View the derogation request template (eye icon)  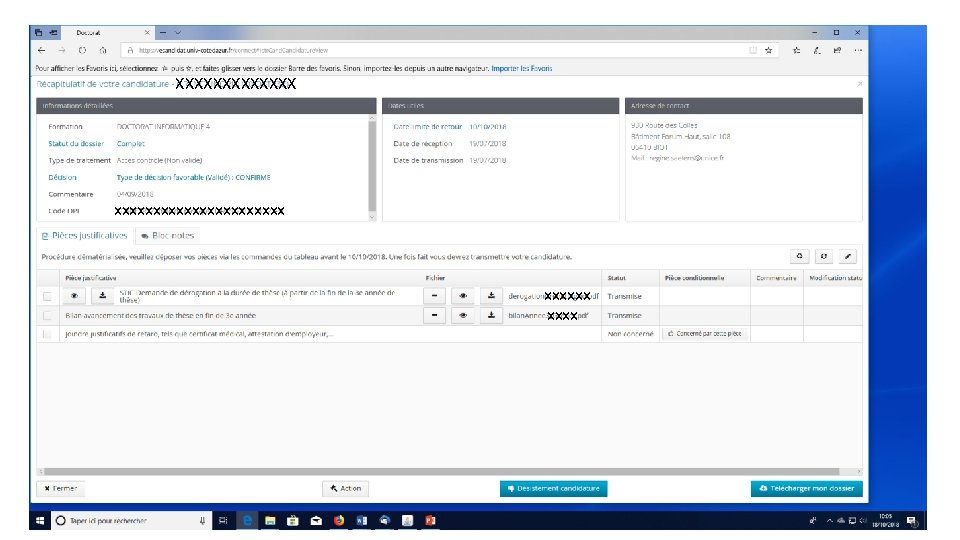(74, 296)
